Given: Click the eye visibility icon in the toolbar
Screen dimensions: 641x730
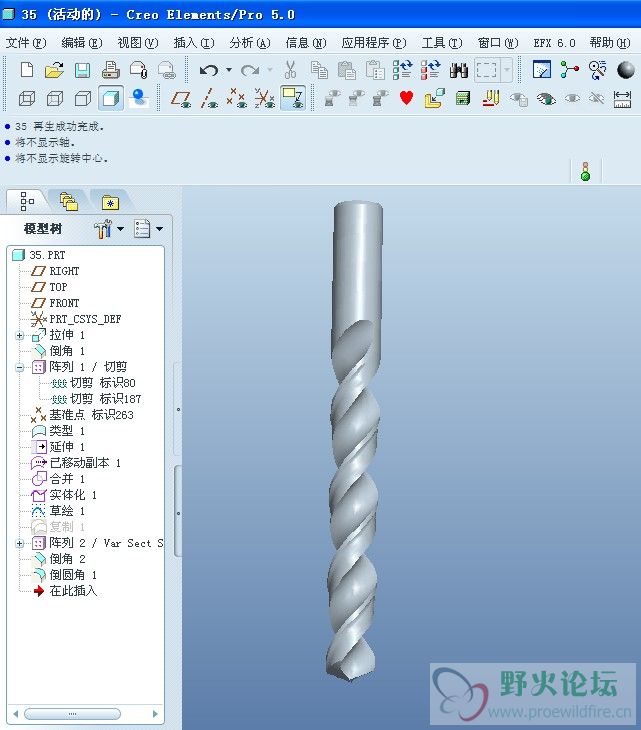Looking at the screenshot, I should pyautogui.click(x=546, y=99).
